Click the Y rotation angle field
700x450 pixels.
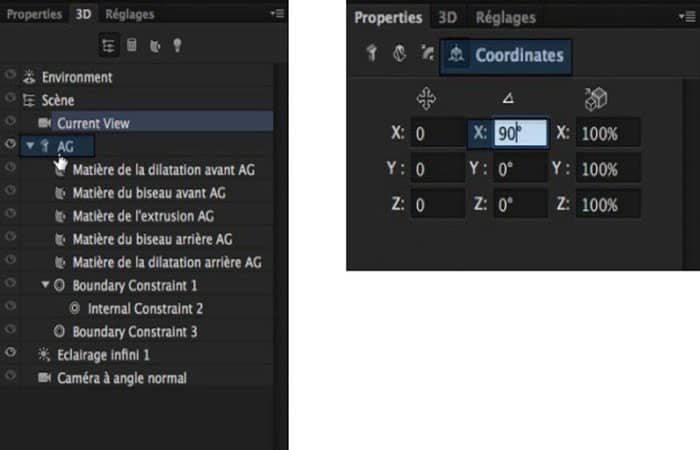coord(520,169)
